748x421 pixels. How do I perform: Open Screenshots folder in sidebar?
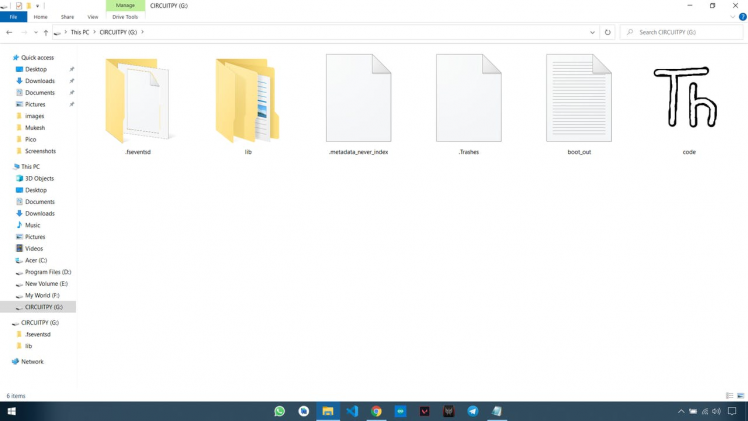click(x=40, y=151)
